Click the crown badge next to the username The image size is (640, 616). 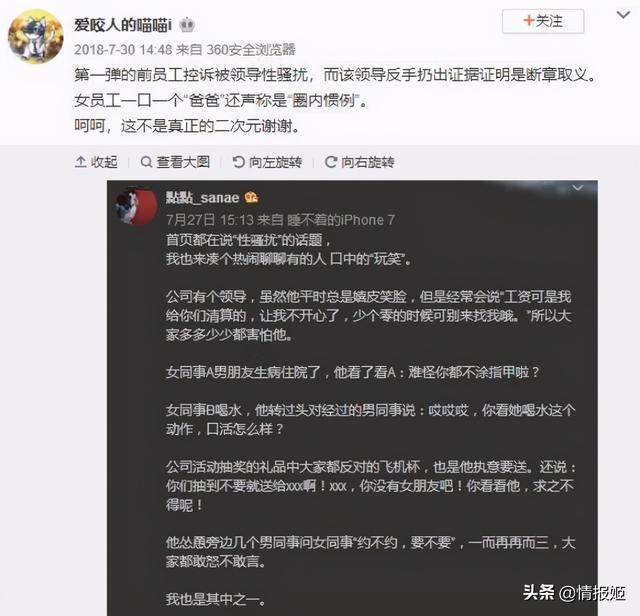187,25
